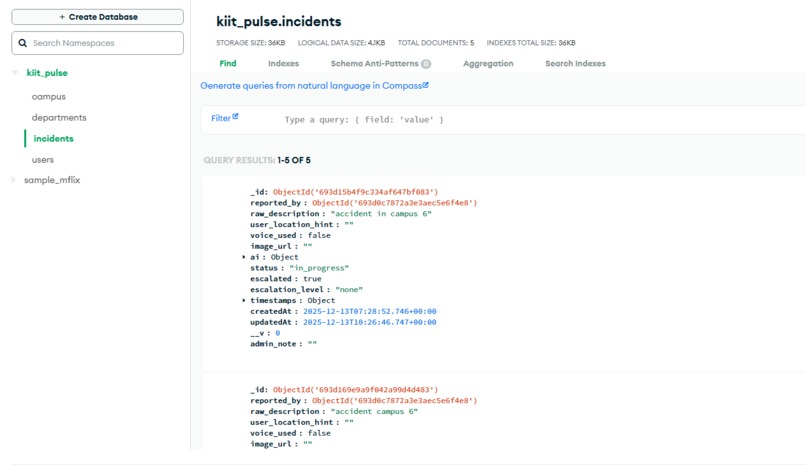This screenshot has height=465, width=806.
Task: Click the status "in_progress" value
Action: 319,268
